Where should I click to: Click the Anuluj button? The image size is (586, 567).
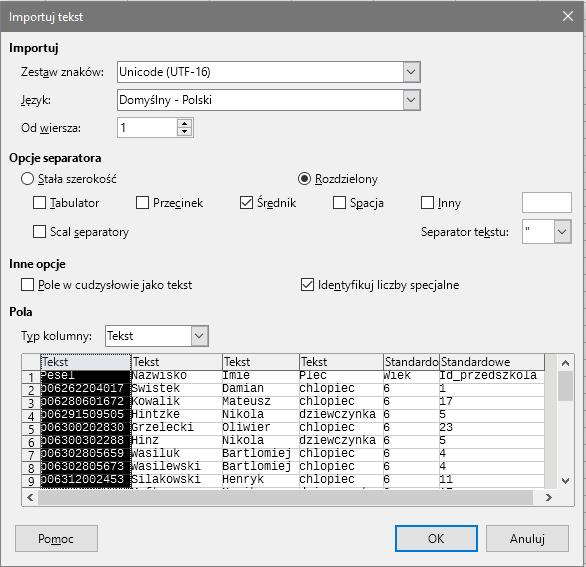tap(527, 538)
